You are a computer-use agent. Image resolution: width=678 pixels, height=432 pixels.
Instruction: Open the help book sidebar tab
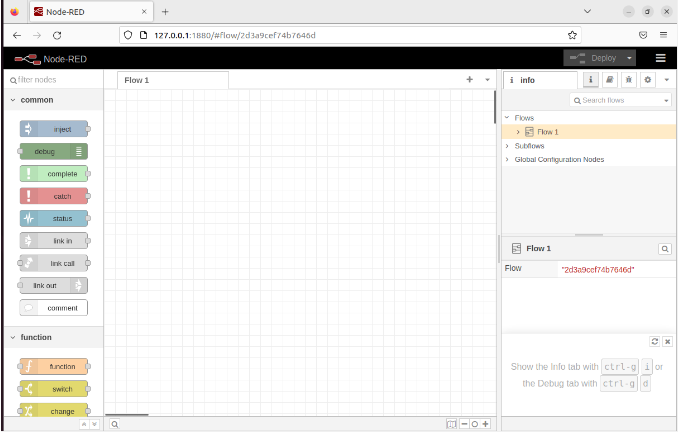[x=610, y=80]
